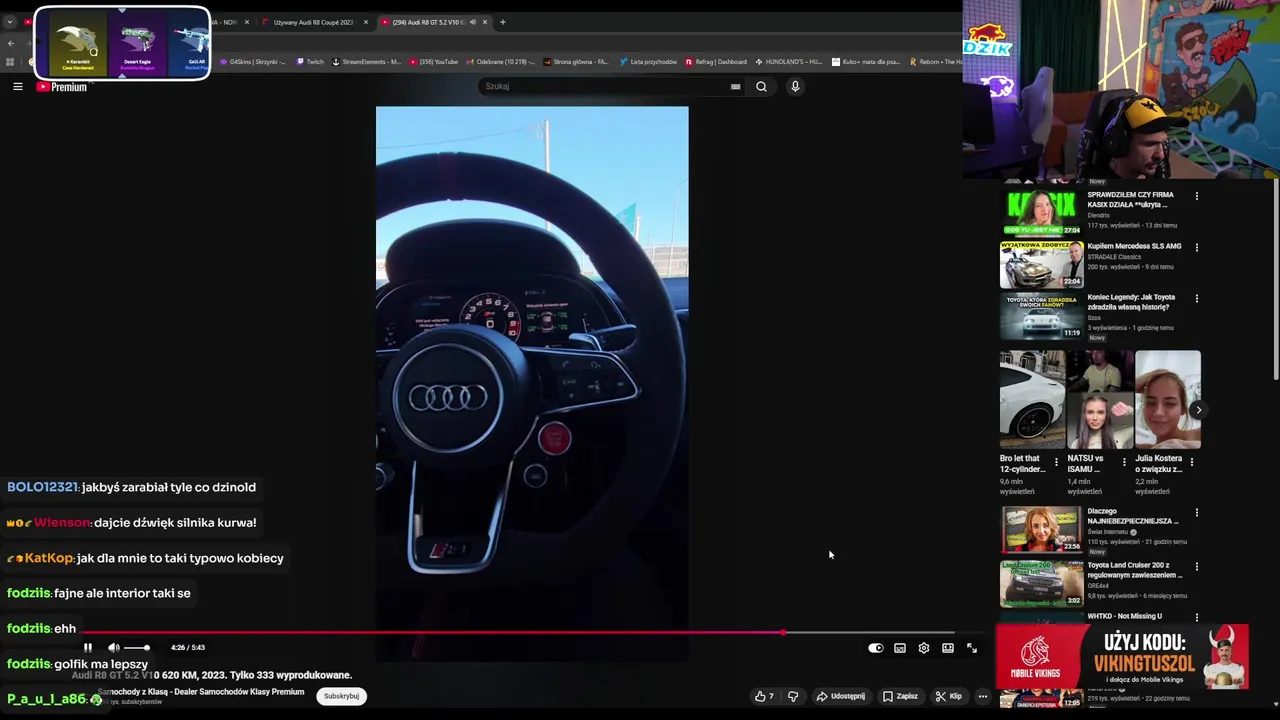
Task: Adjust the video volume slider
Action: coord(137,648)
